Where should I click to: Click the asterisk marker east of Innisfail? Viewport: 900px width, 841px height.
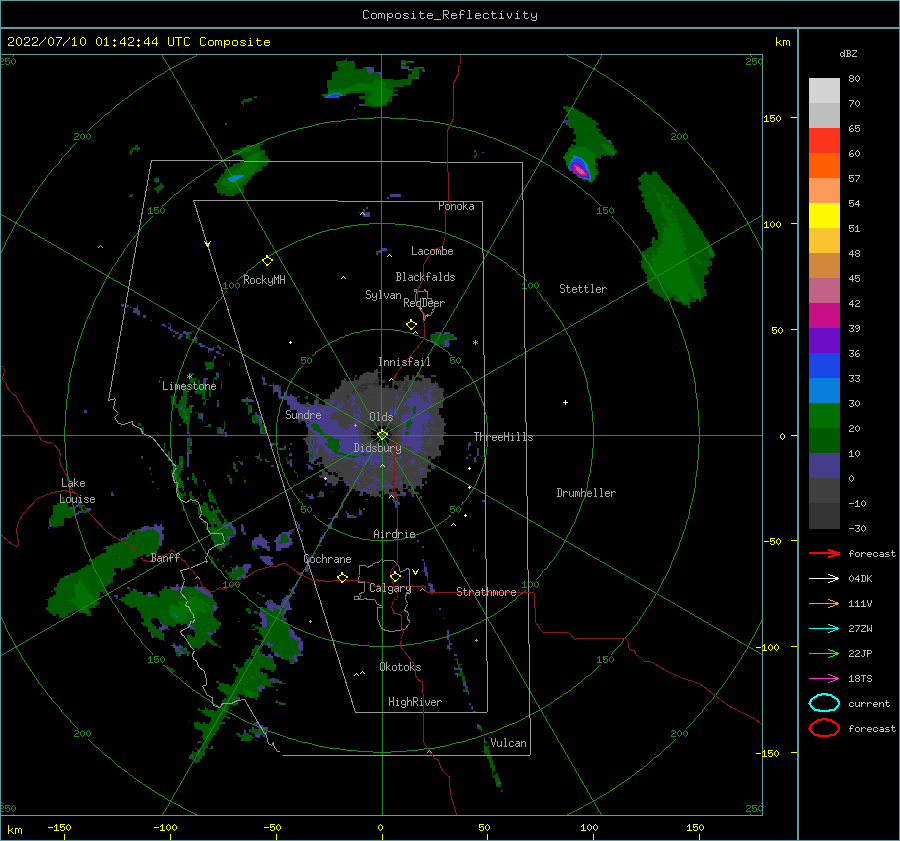click(475, 343)
